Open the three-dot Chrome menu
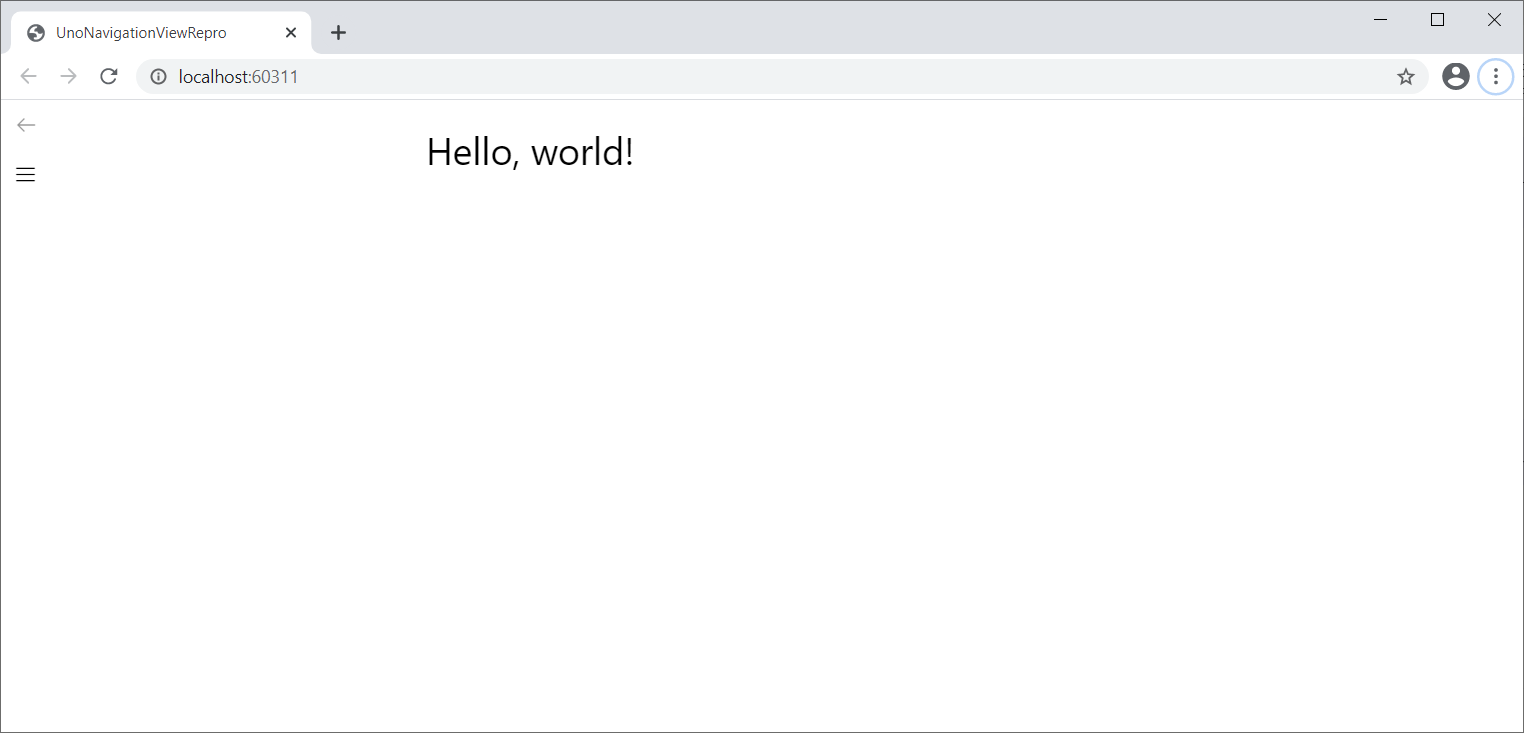Screen dimensions: 1524x733 pos(1496,76)
